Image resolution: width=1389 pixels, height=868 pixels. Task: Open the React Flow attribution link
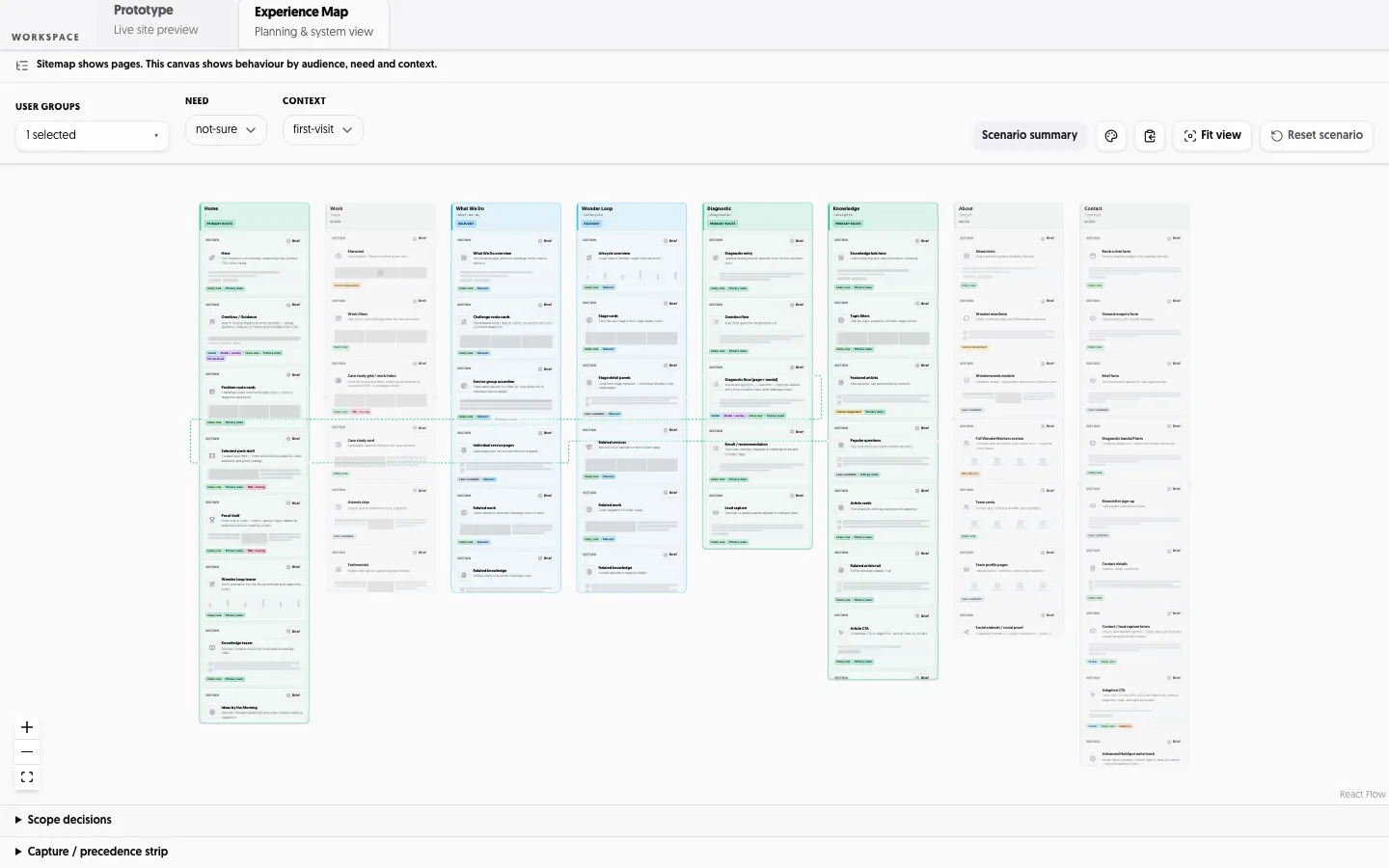point(1362,795)
